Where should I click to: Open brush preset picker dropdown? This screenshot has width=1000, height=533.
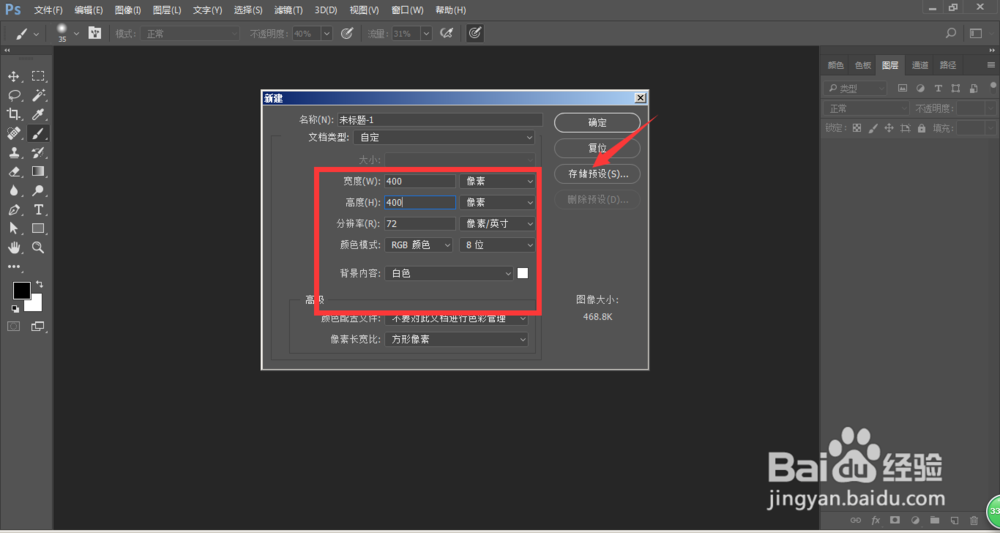pos(77,33)
